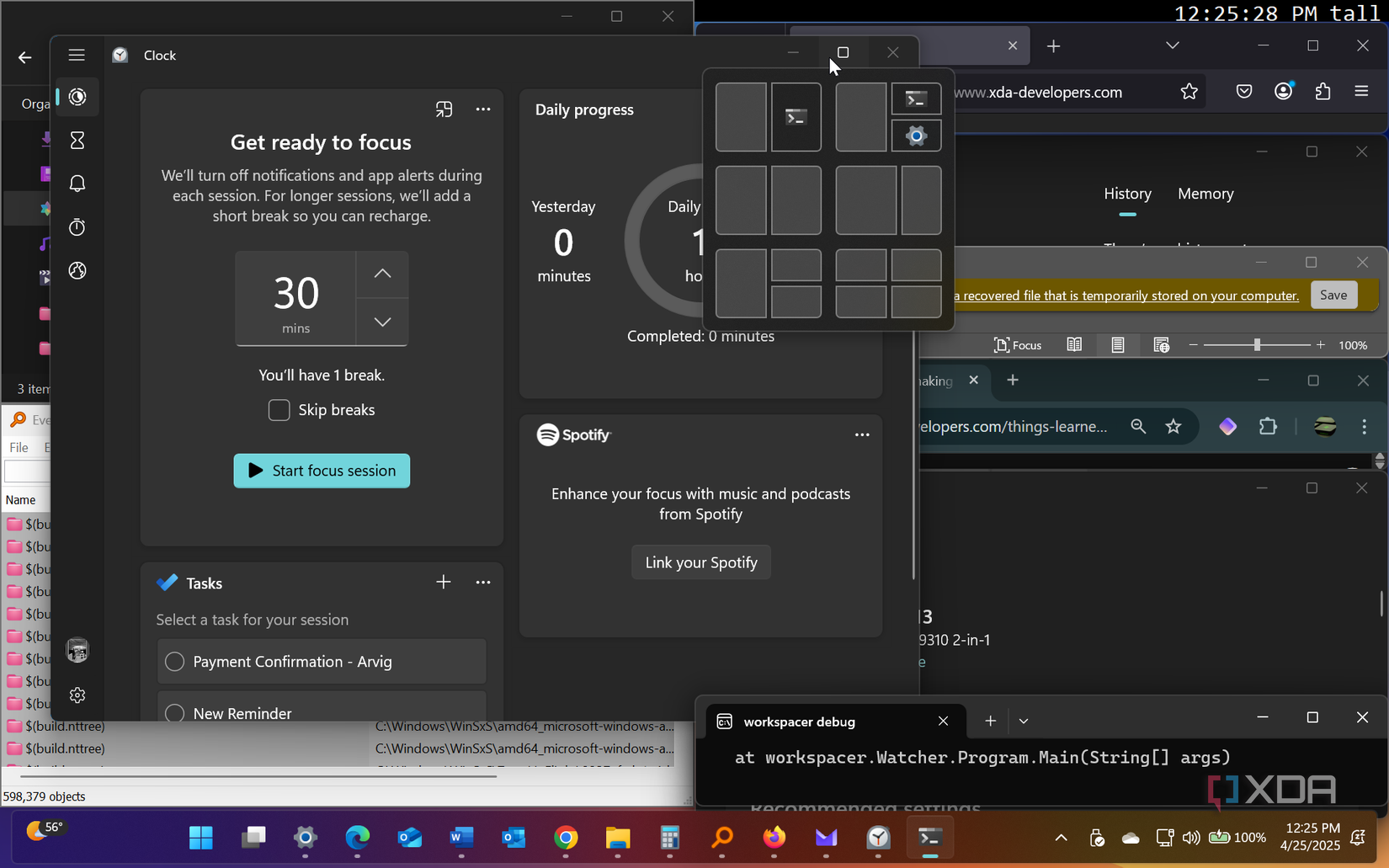Launch Chrome from the taskbar
Viewport: 1389px width, 868px height.
tap(566, 838)
